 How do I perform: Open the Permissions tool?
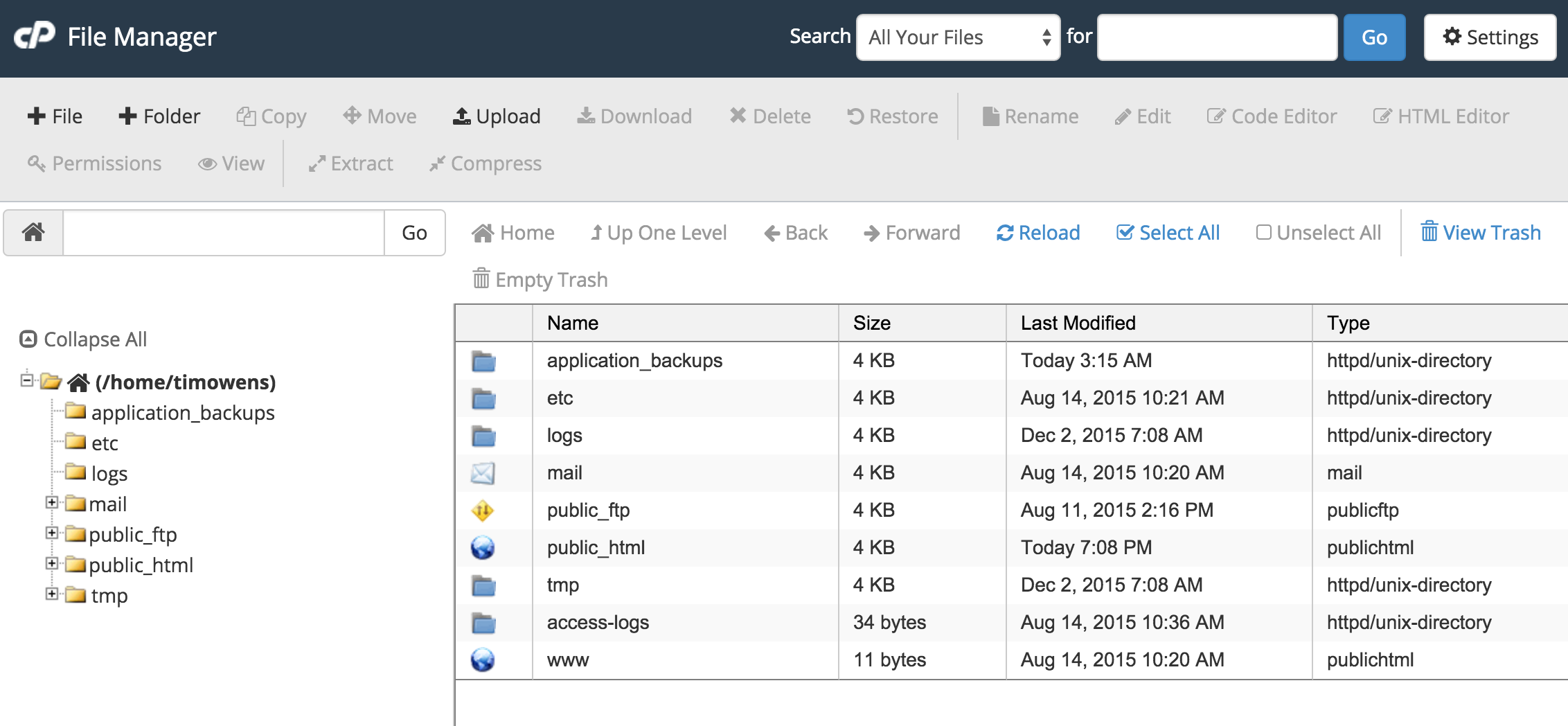click(x=96, y=163)
